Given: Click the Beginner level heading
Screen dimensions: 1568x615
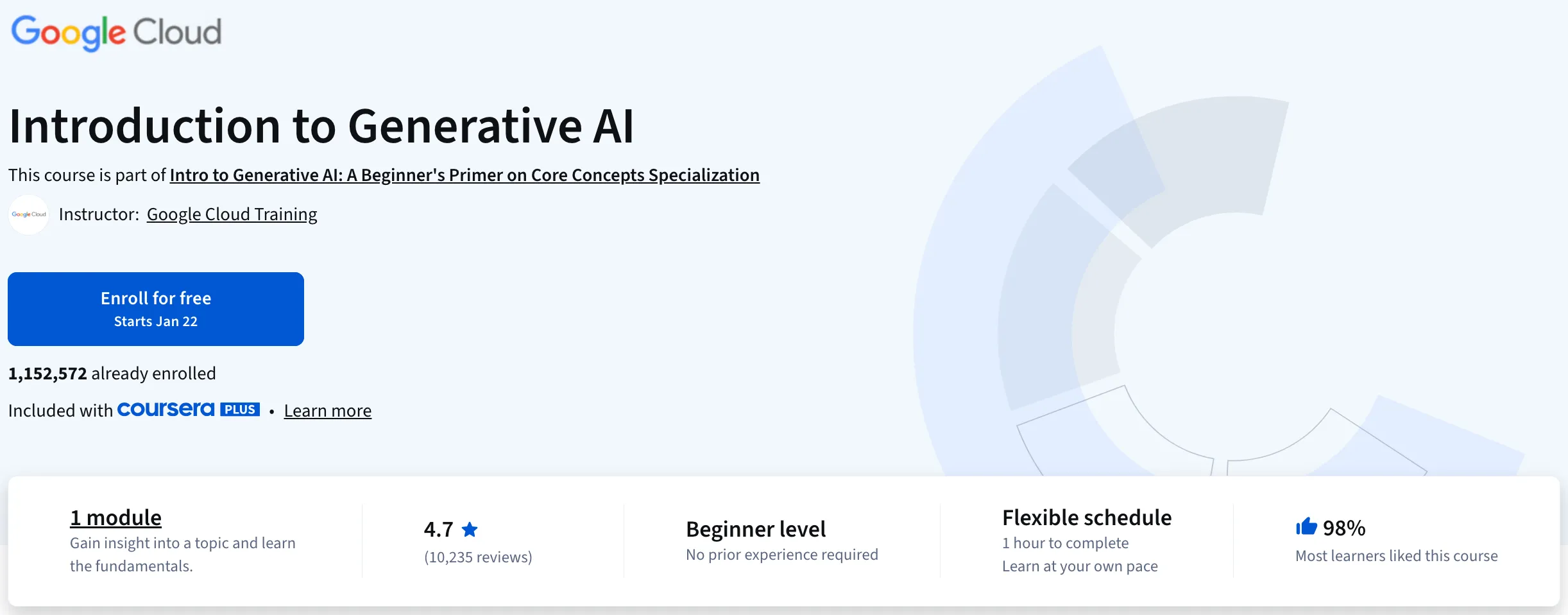Looking at the screenshot, I should 755,528.
